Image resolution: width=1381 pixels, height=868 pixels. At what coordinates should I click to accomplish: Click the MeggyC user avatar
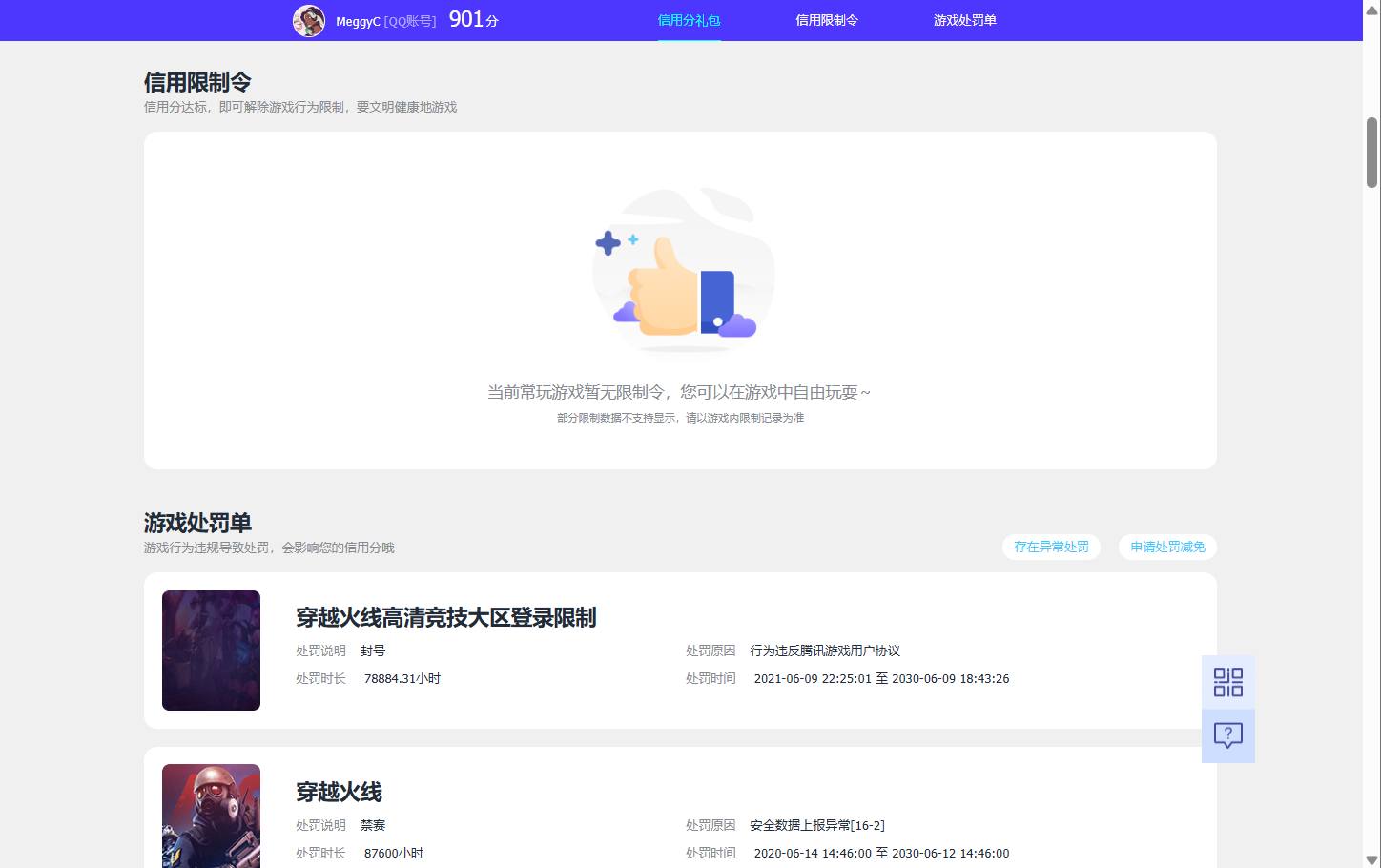309,20
